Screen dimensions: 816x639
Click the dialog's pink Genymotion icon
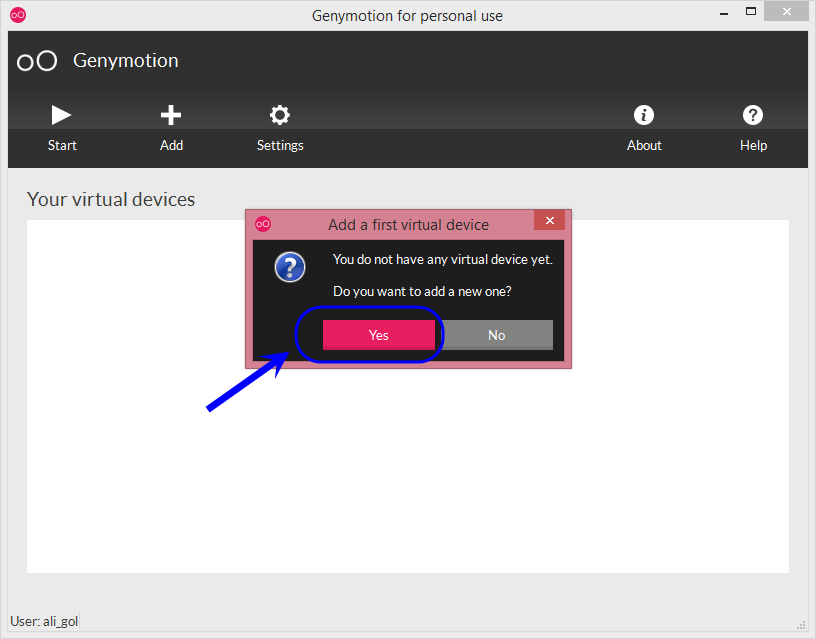[x=263, y=224]
